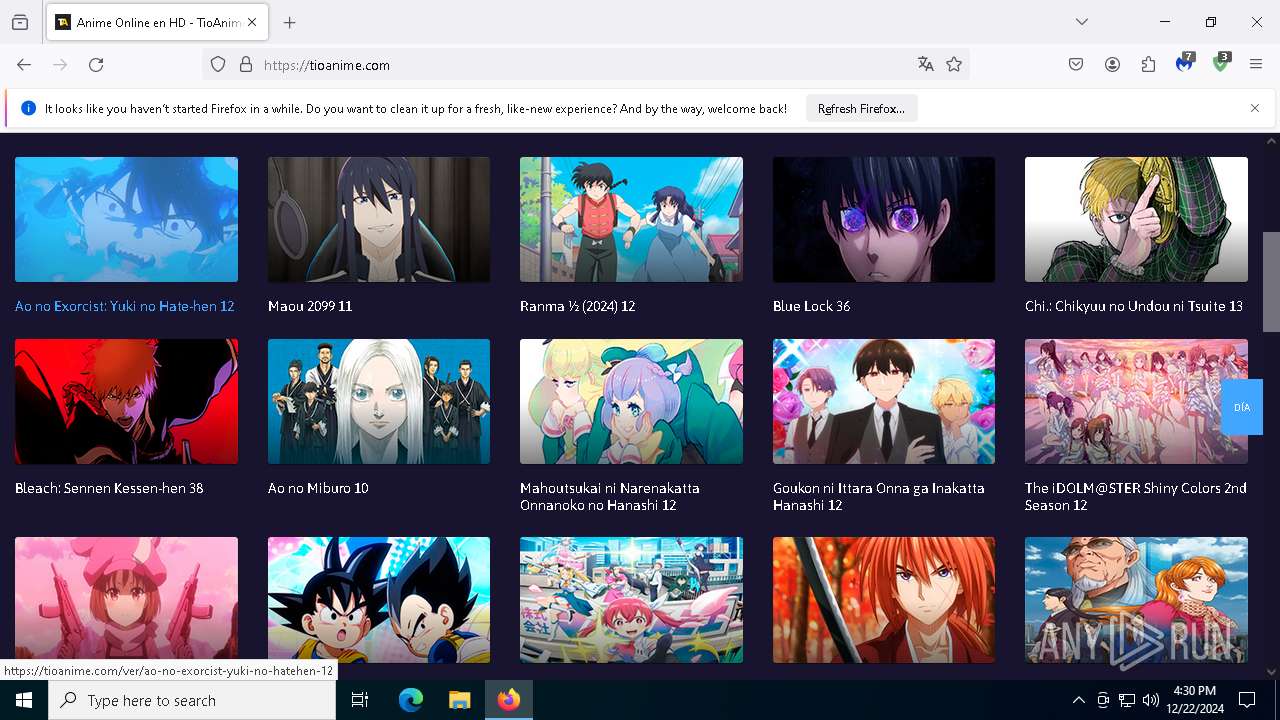This screenshot has height=720, width=1280.
Task: Click the red-haired swordsman thumbnail
Action: point(884,598)
